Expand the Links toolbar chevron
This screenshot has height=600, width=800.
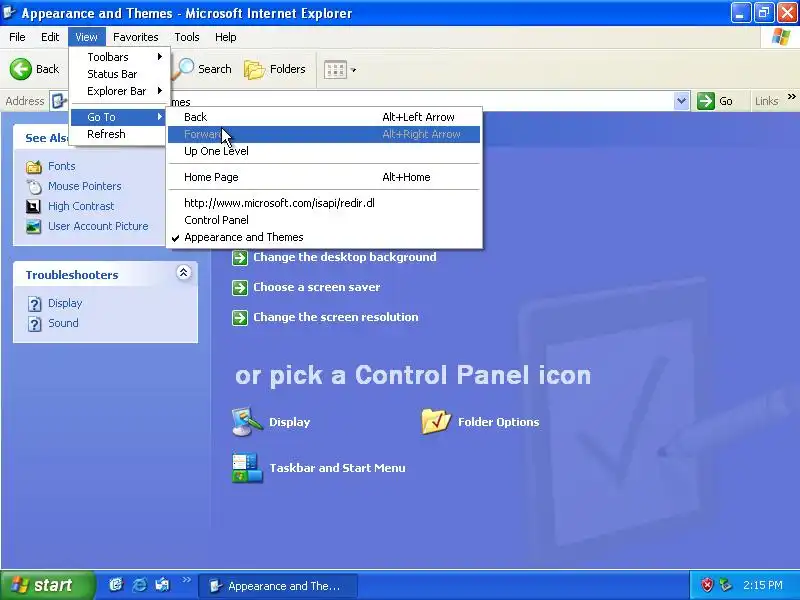[x=791, y=96]
